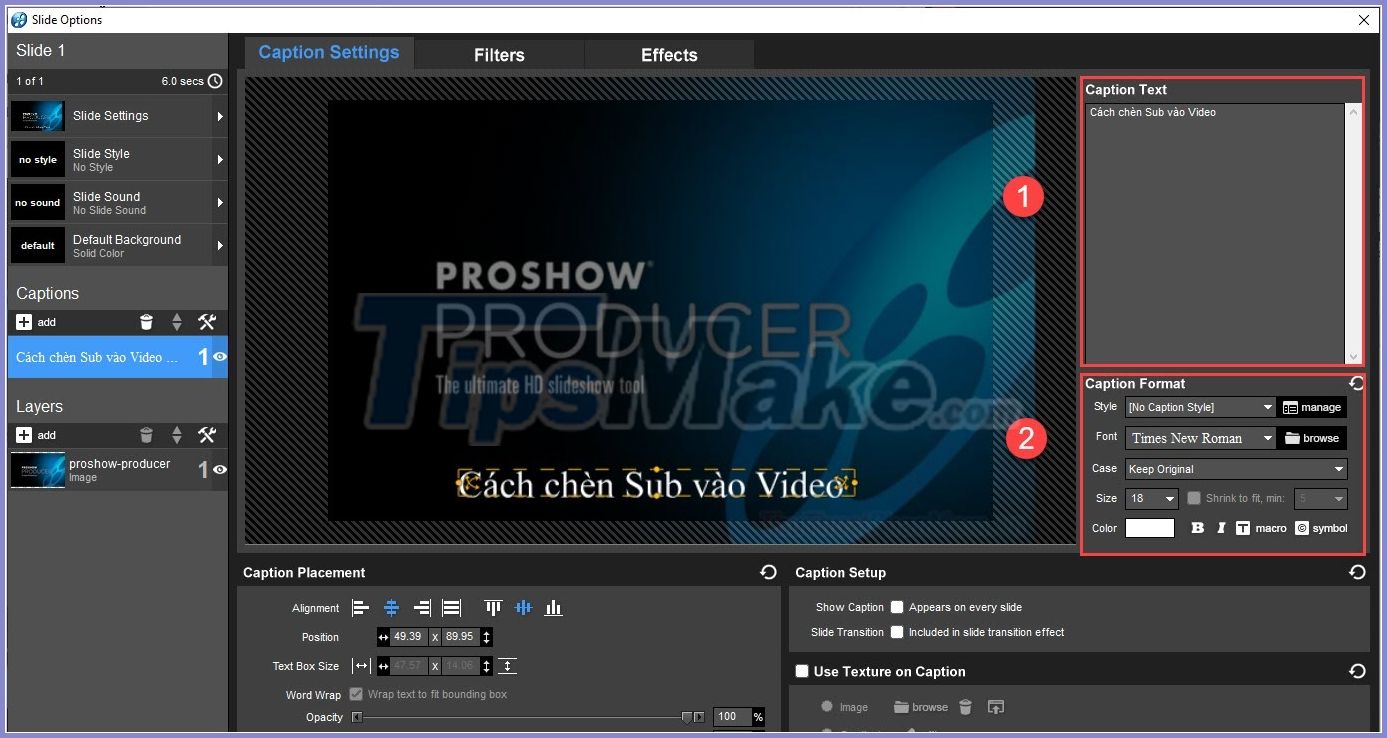This screenshot has height=738, width=1387.
Task: Select left text alignment
Action: coord(360,607)
